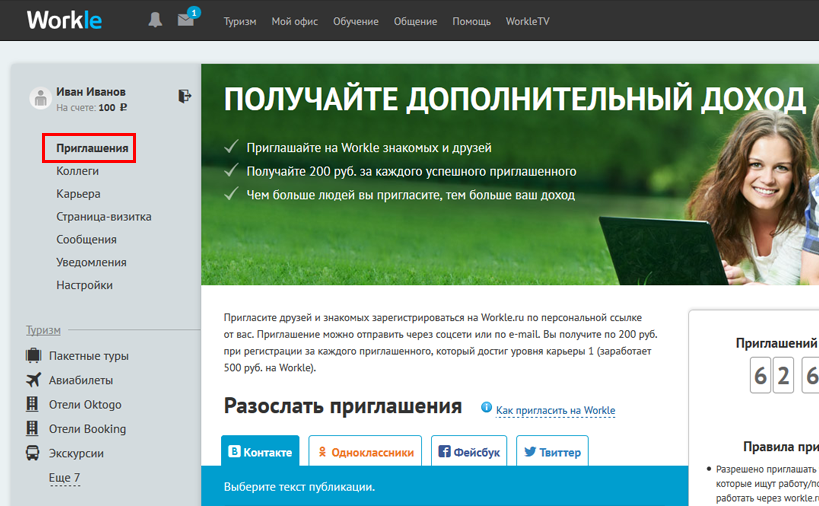Switch to the Фейсбук tab

click(x=469, y=451)
